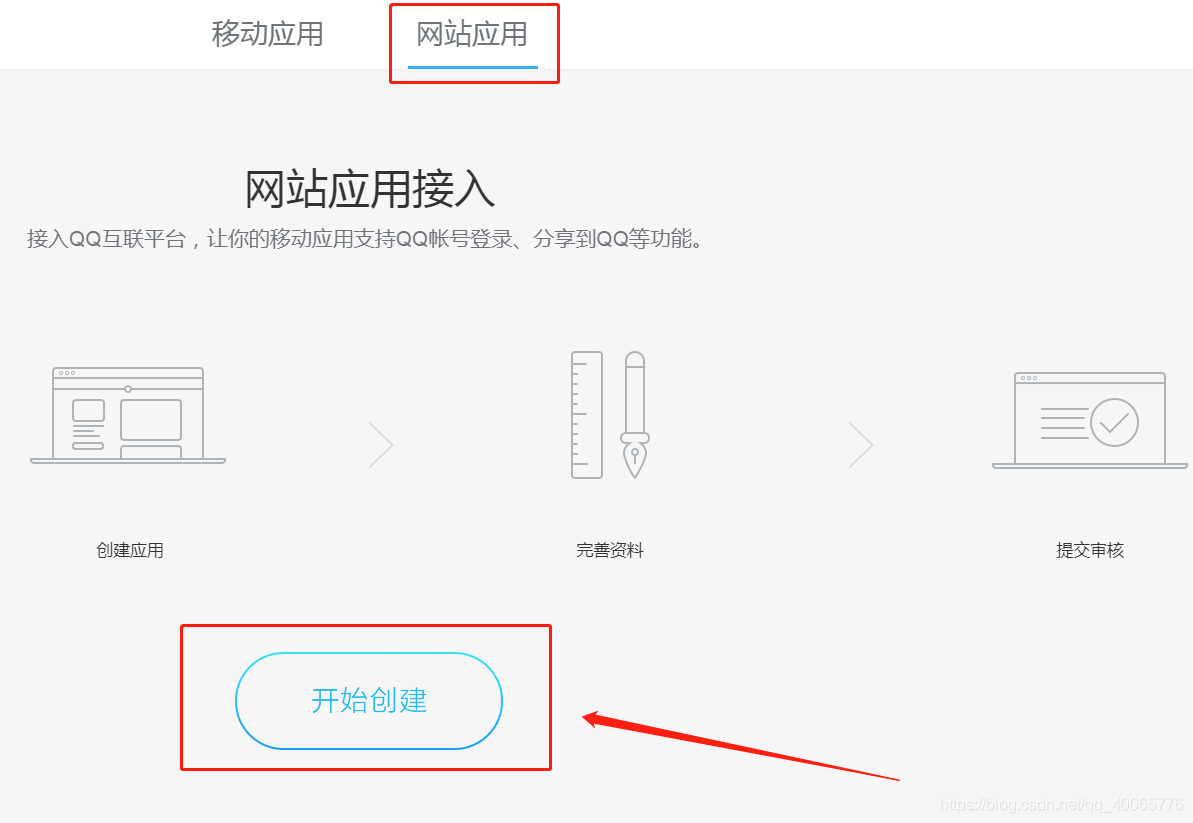1193x823 pixels.
Task: Click the chevron between 创建应用 and 完善资料
Action: 380,444
